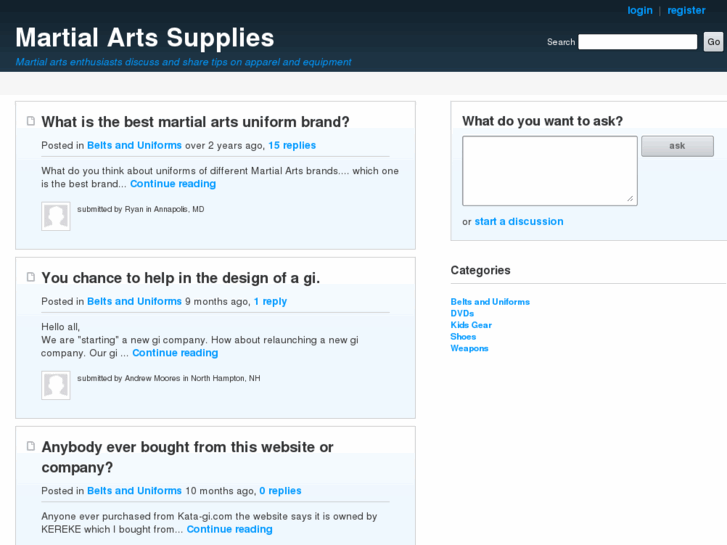Open the Shoes category
The height and width of the screenshot is (545, 727).
coord(463,337)
